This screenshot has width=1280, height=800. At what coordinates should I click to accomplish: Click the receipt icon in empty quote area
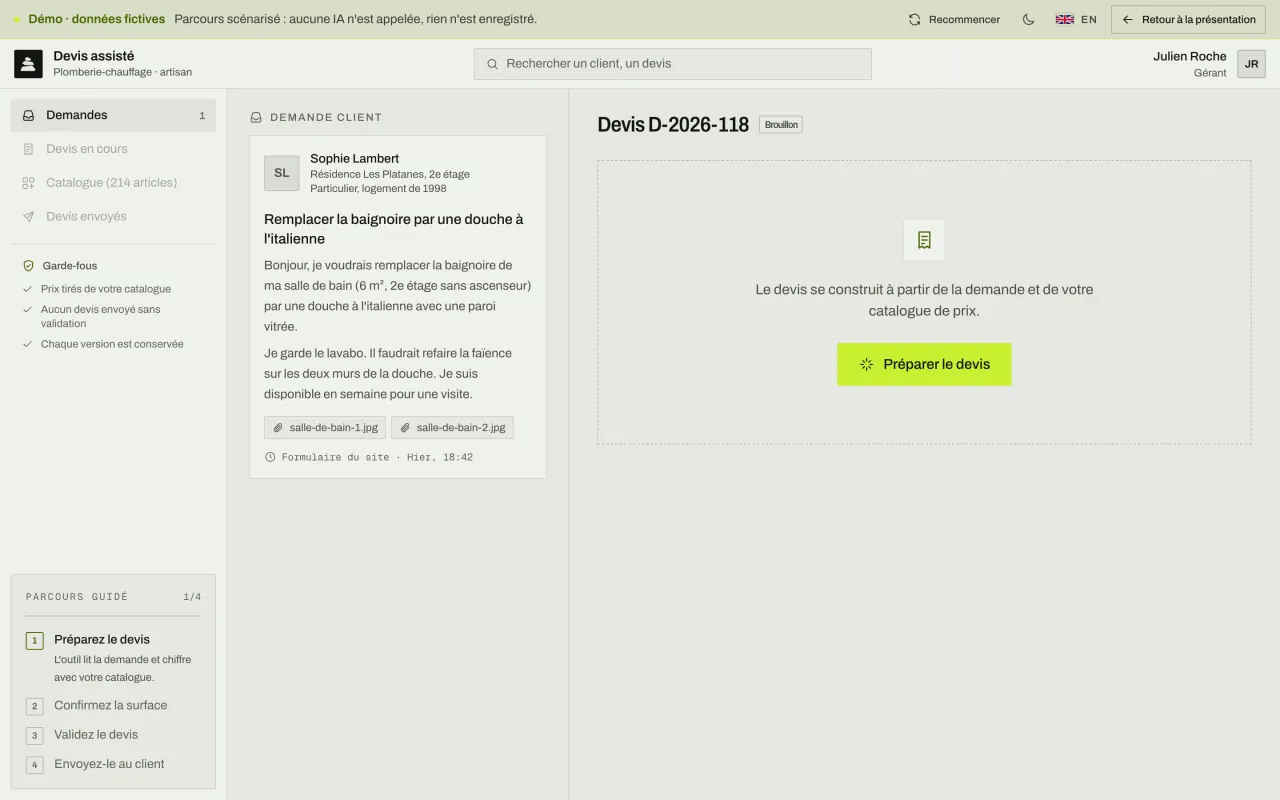pyautogui.click(x=924, y=240)
